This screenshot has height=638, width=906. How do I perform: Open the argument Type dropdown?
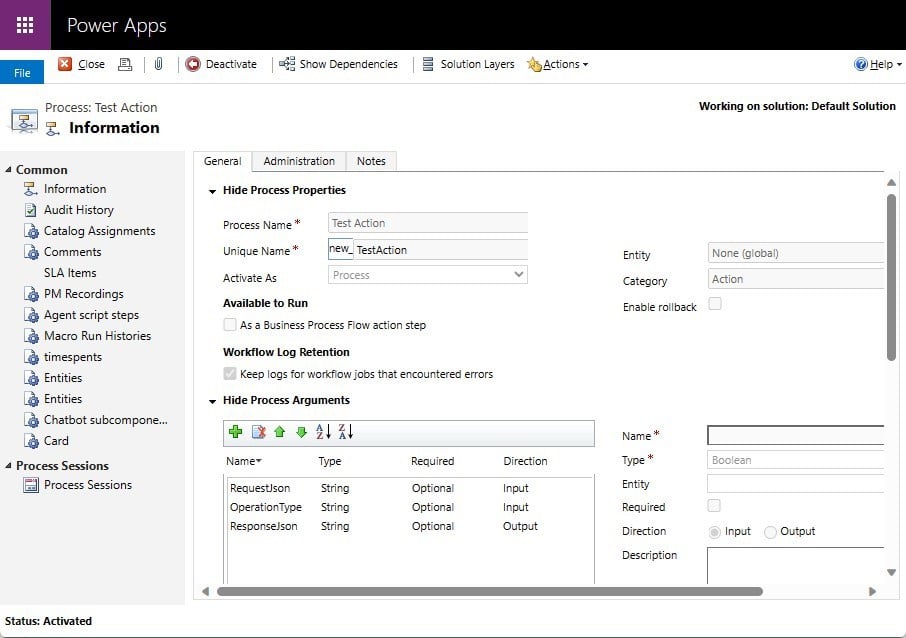pyautogui.click(x=795, y=460)
